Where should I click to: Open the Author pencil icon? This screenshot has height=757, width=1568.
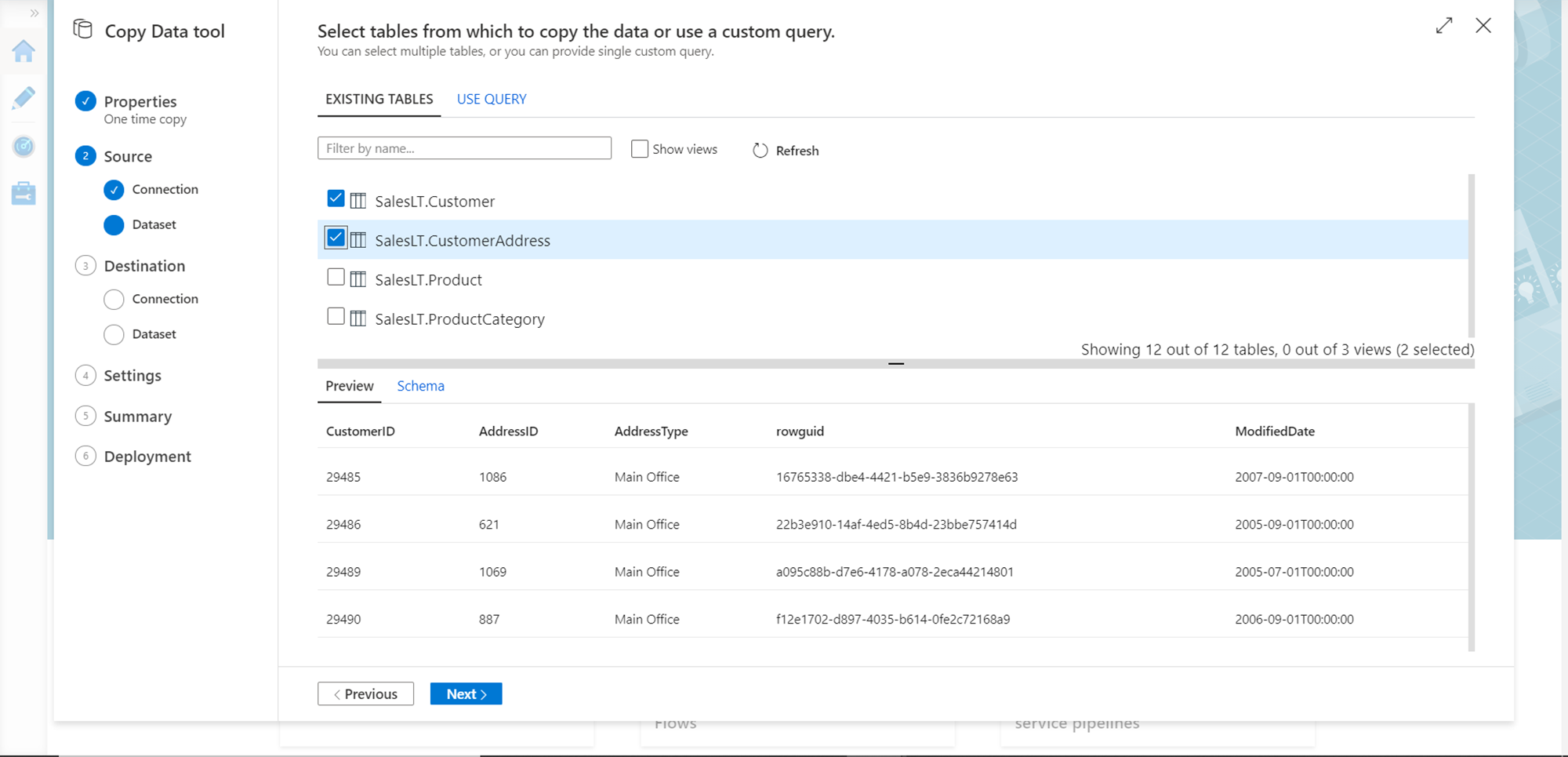pyautogui.click(x=24, y=98)
